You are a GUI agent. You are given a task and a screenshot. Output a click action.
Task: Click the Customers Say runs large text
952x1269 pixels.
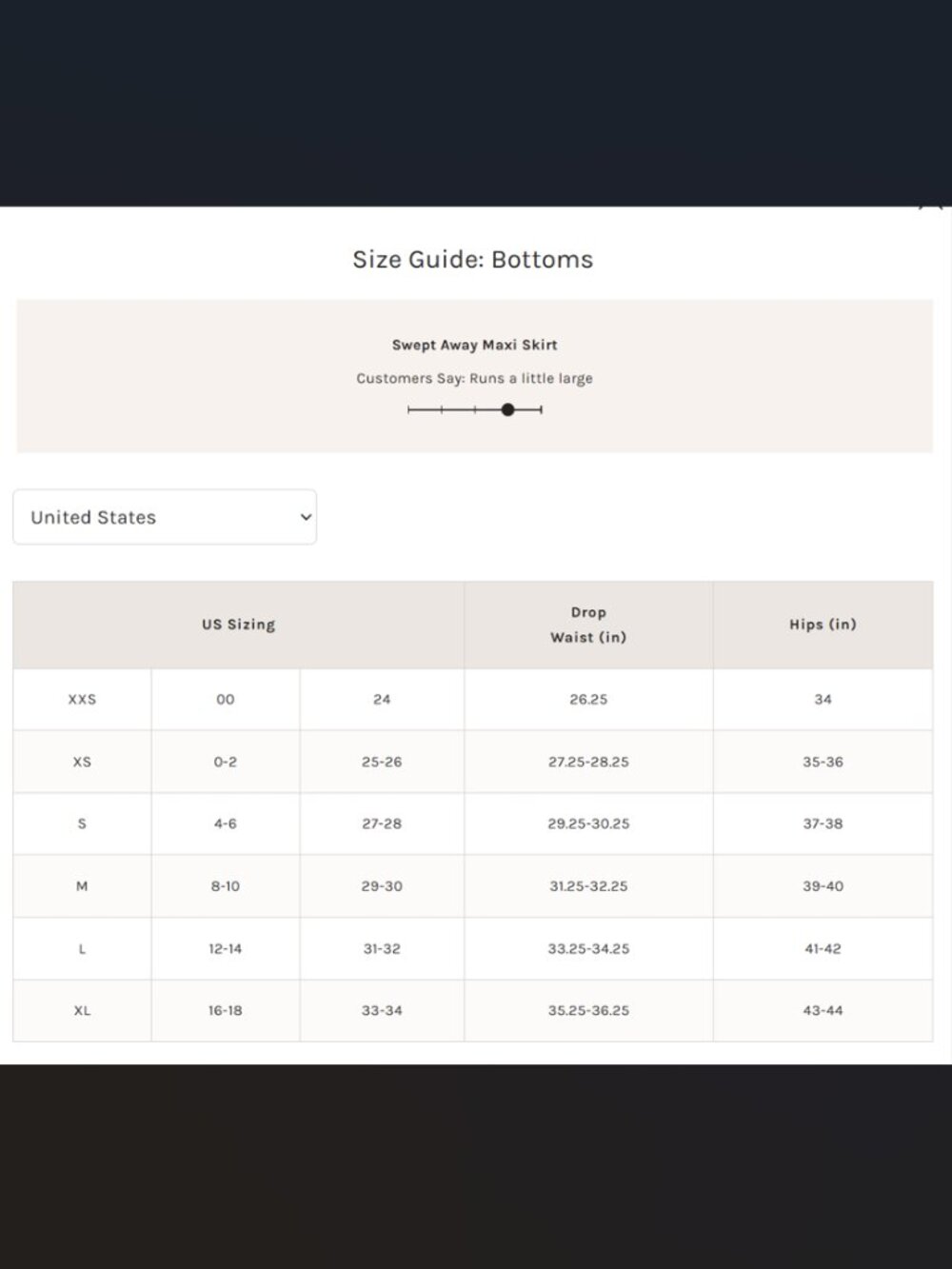coord(474,378)
